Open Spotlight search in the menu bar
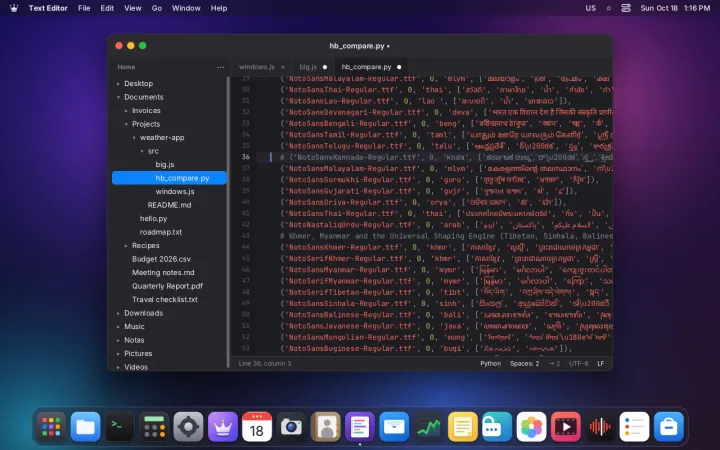This screenshot has height=450, width=720. click(608, 8)
